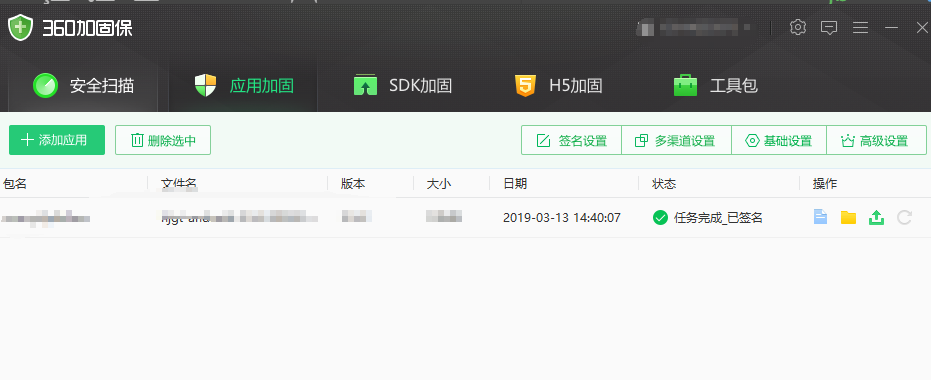The height and width of the screenshot is (380, 931).
Task: Click the 包名 column header
Action: [15, 183]
